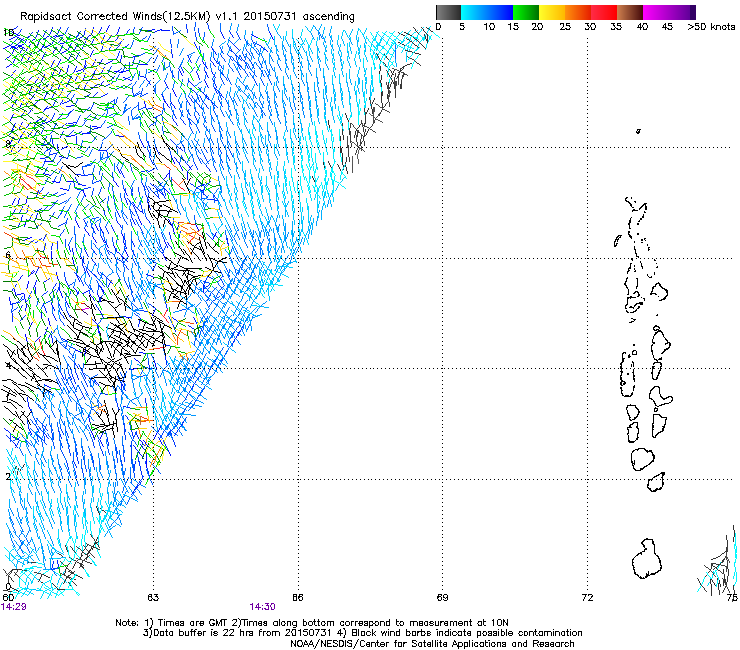This screenshot has width=740, height=650.
Task: Click the red 30-35 knots color segment
Action: click(604, 12)
